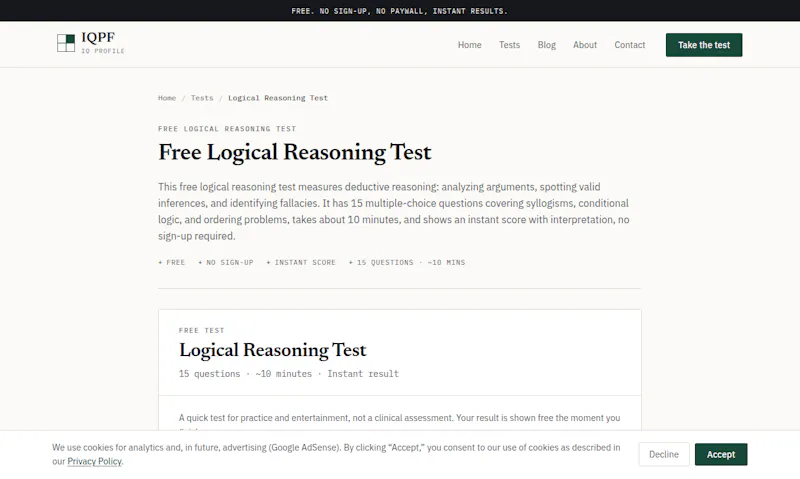Click the '+ 15 QUESTIONS · ~10 MINS' tag
800x479 pixels.
click(407, 262)
